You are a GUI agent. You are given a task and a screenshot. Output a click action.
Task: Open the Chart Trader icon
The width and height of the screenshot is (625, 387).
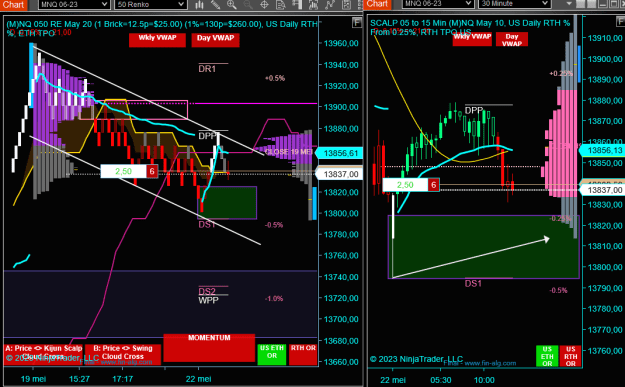(297, 4)
